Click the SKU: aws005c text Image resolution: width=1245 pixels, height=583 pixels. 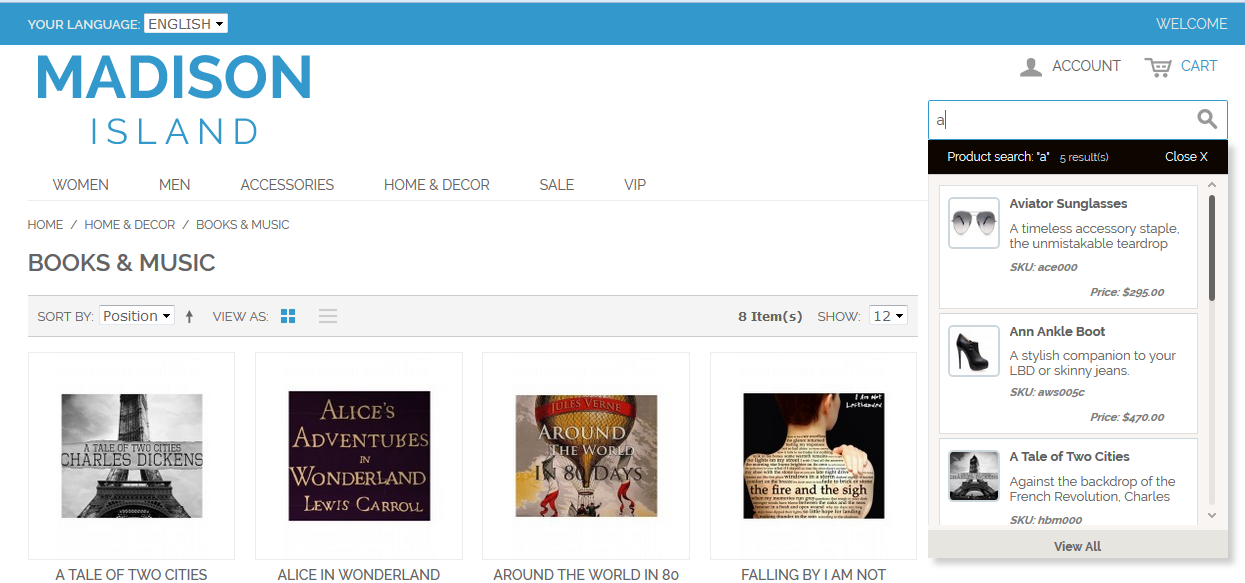1047,393
